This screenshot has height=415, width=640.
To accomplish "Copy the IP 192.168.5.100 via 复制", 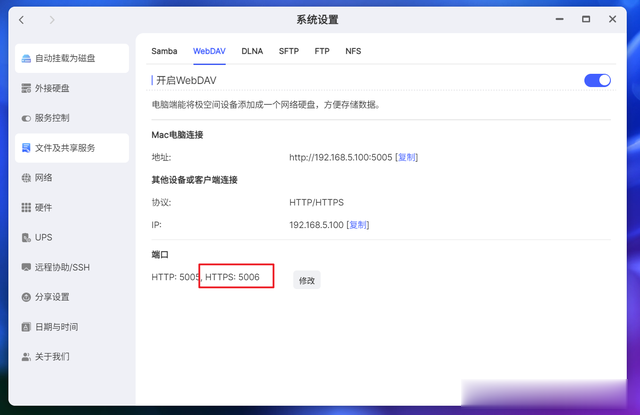I will pyautogui.click(x=358, y=225).
